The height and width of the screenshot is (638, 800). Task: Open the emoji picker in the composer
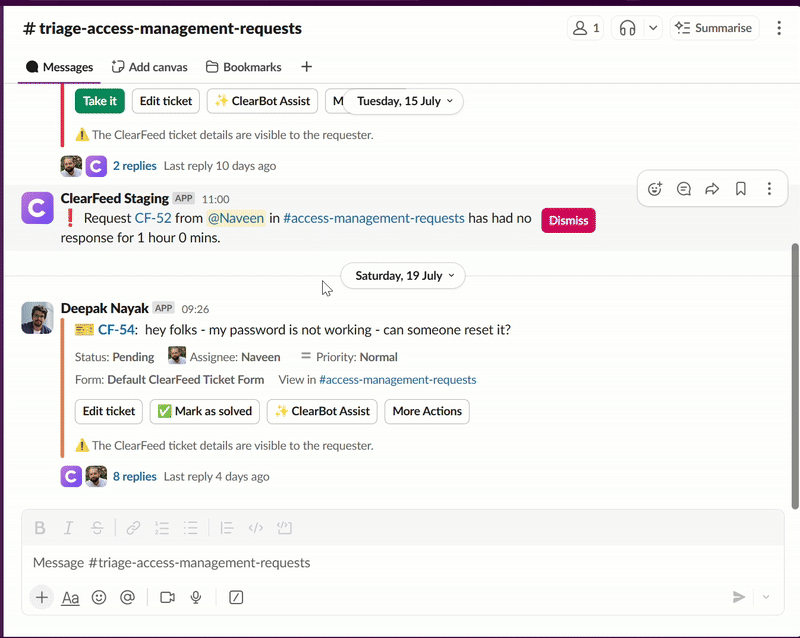99,597
